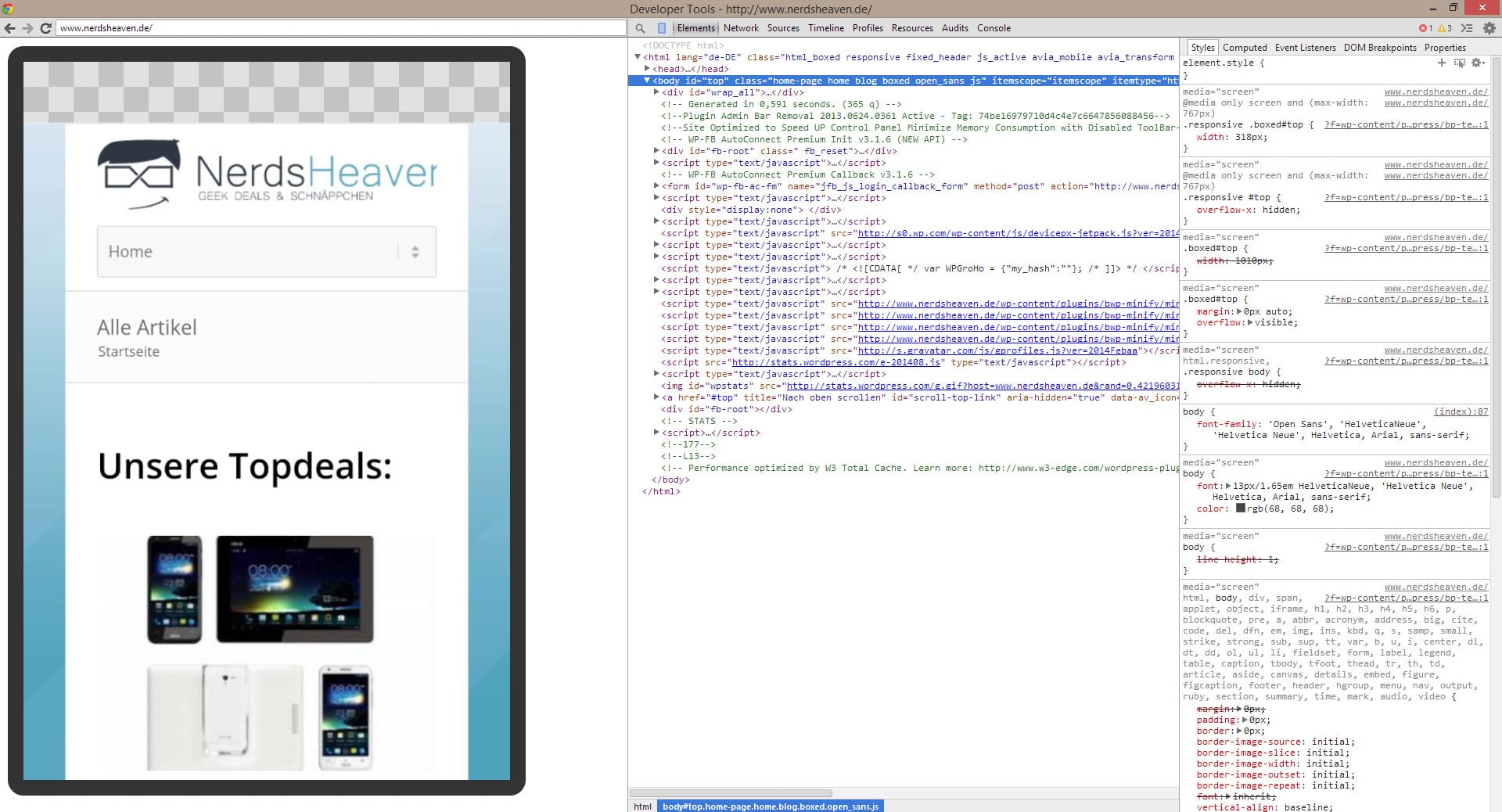Activate the inspect element magnifier
Image resolution: width=1502 pixels, height=812 pixels.
point(640,28)
